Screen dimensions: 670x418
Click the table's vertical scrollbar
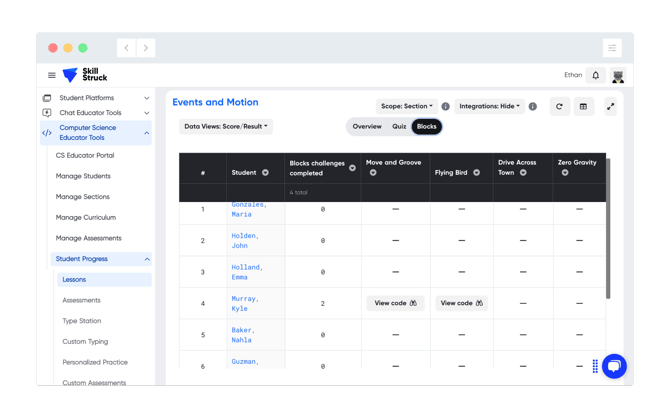[x=608, y=229]
